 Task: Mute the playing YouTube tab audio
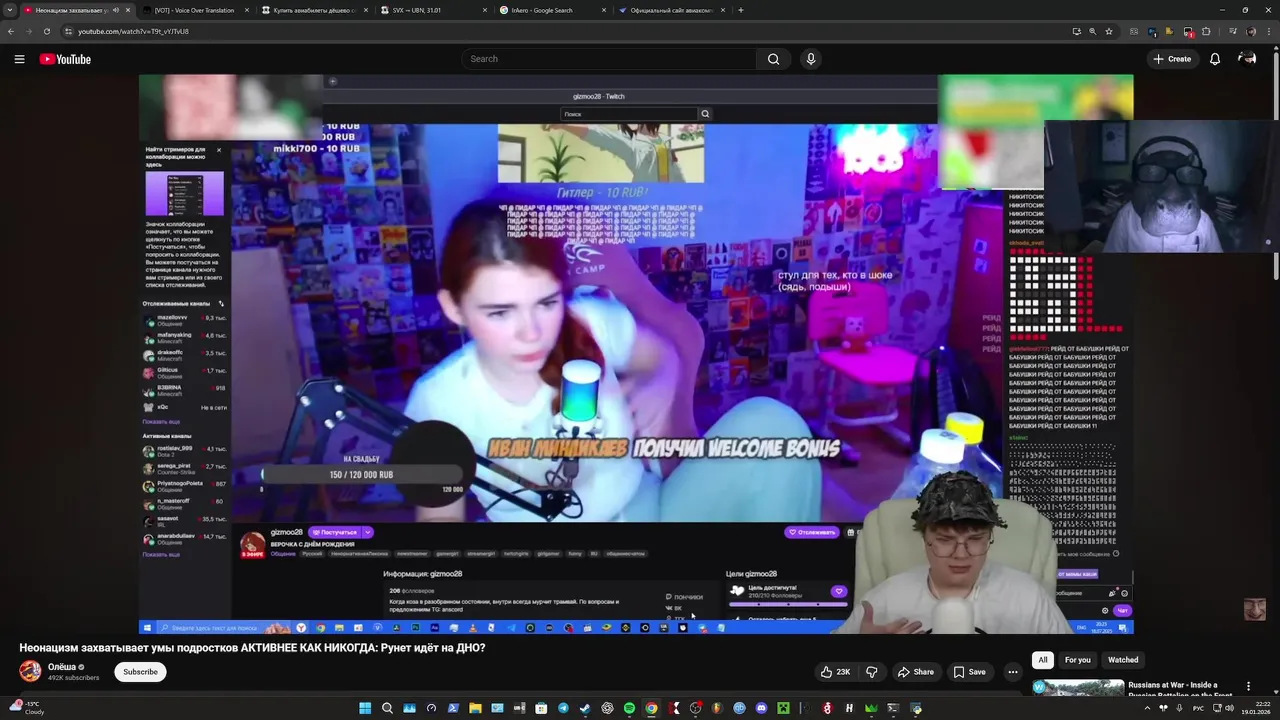(x=116, y=10)
